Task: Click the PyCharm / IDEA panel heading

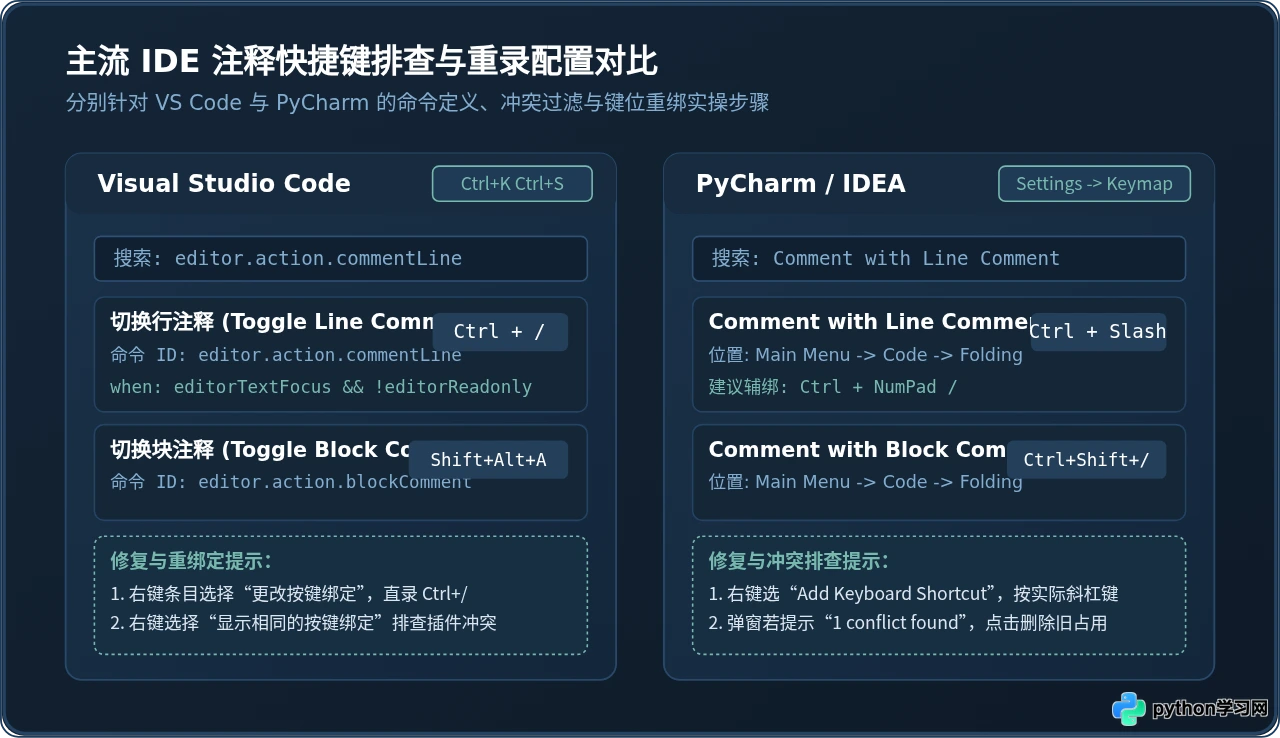Action: (x=801, y=184)
